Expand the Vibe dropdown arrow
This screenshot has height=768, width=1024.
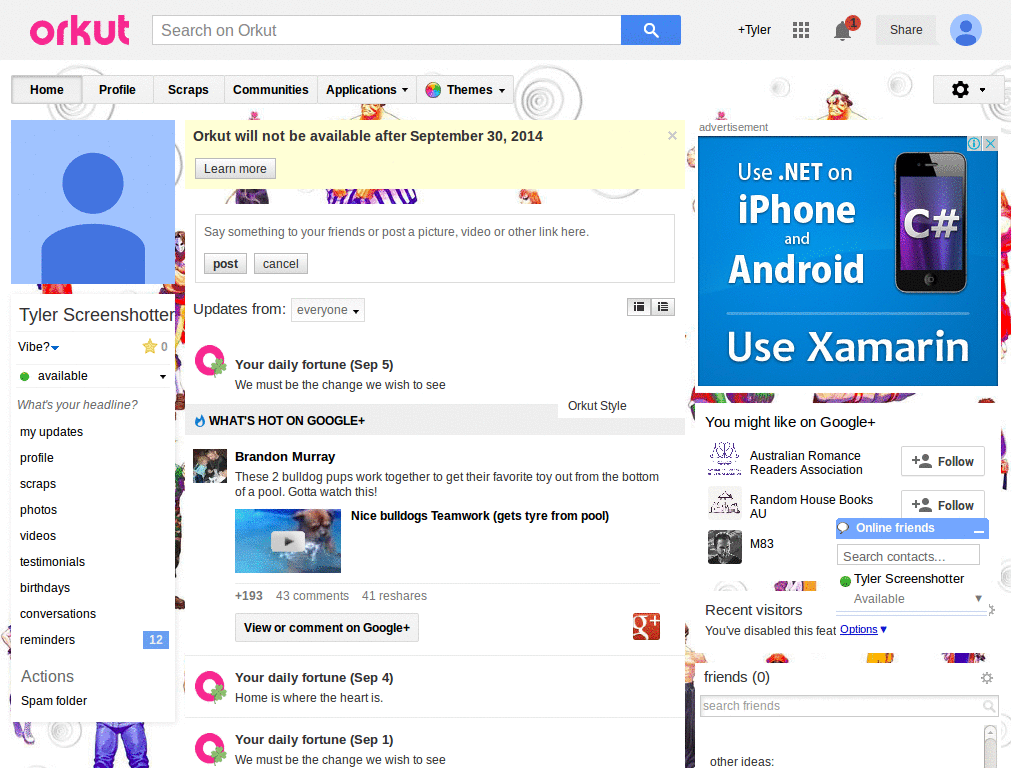pyautogui.click(x=55, y=347)
